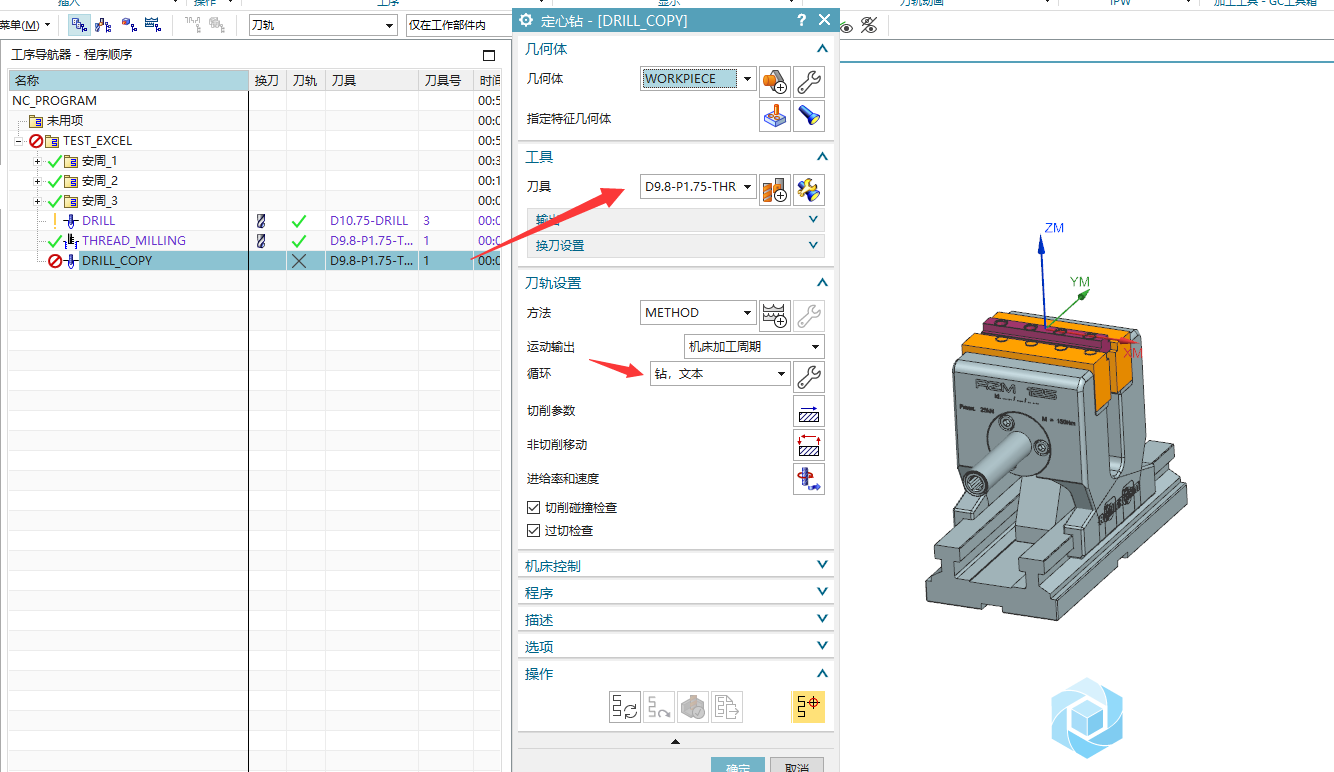1334x772 pixels.
Task: Create new tool icon beside D9.8-P1.75-THR
Action: pyautogui.click(x=775, y=189)
